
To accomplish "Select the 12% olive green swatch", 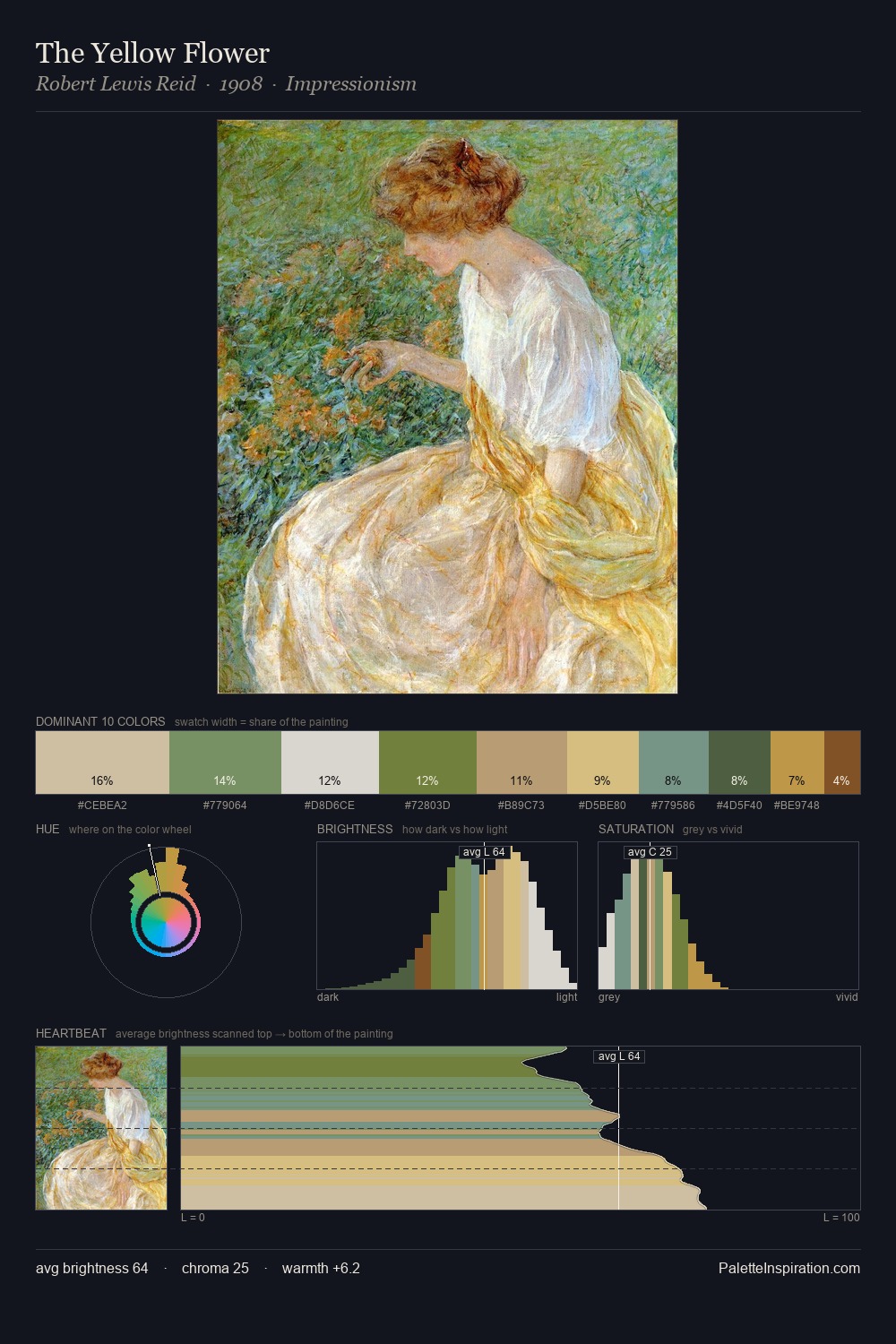I will 427,762.
